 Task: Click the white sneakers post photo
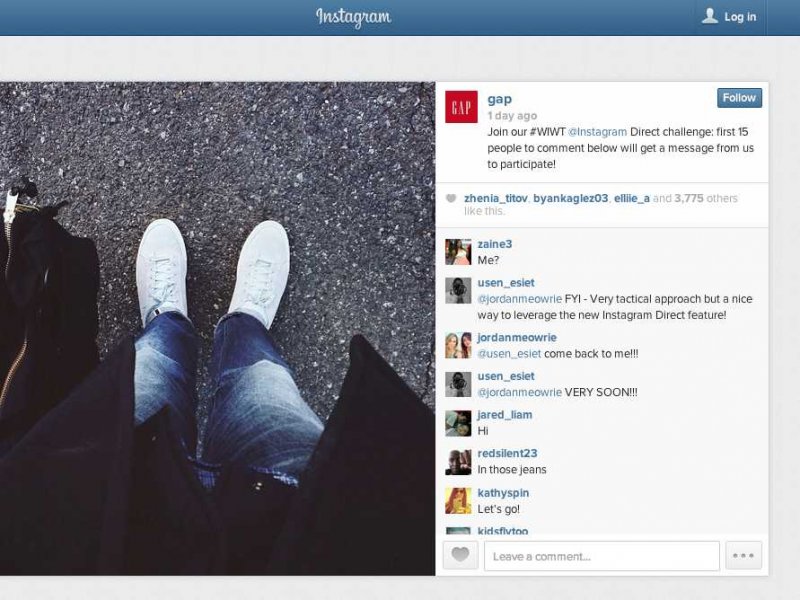[x=218, y=329]
